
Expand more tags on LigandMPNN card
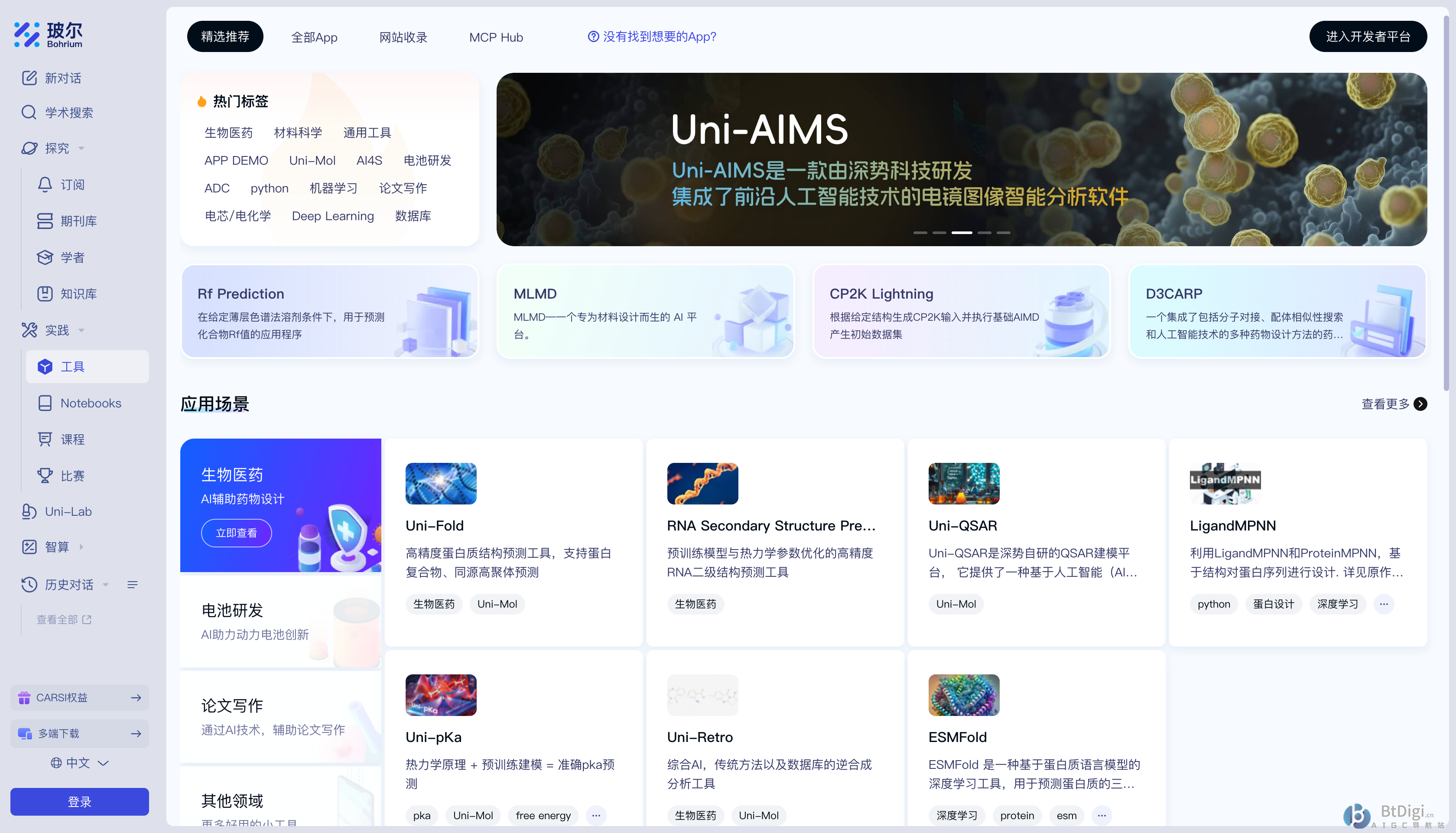pos(1384,604)
